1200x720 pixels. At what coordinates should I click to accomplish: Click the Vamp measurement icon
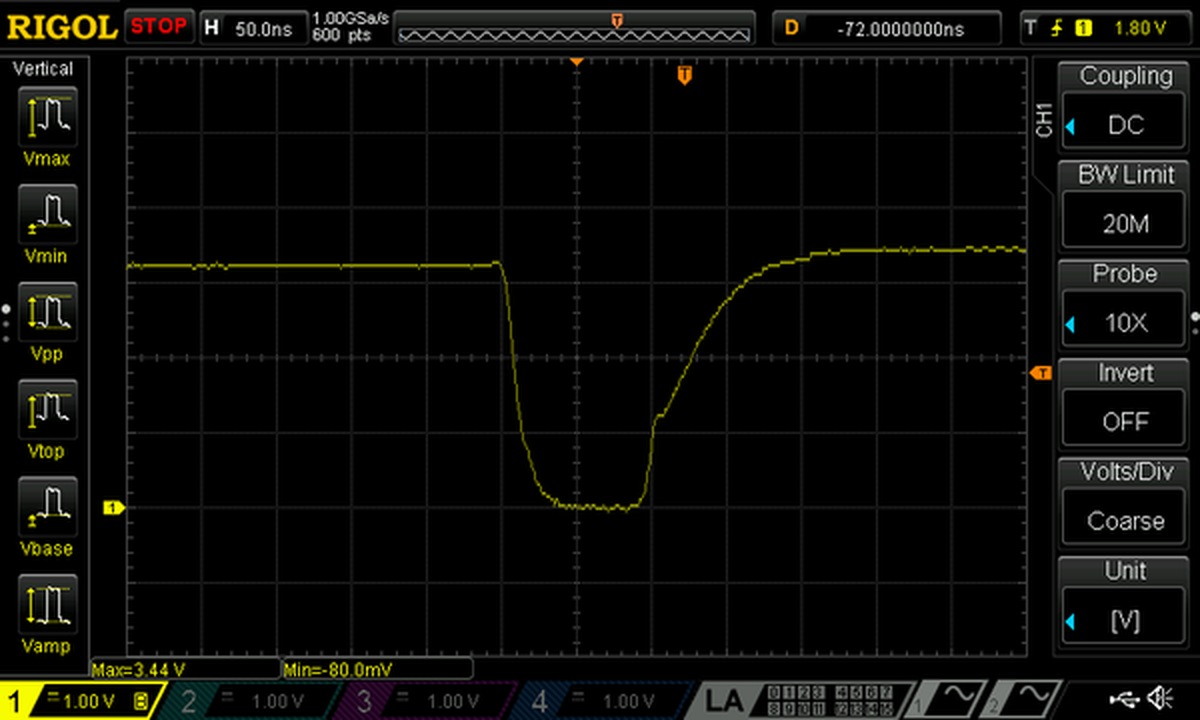(47, 604)
